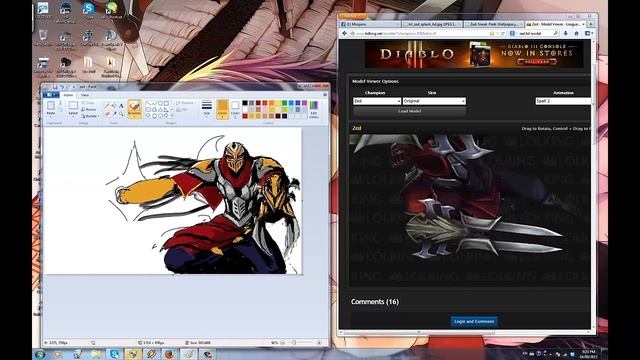Switch to the Zed Sneak Peek Wallpaper tab

tap(494, 24)
